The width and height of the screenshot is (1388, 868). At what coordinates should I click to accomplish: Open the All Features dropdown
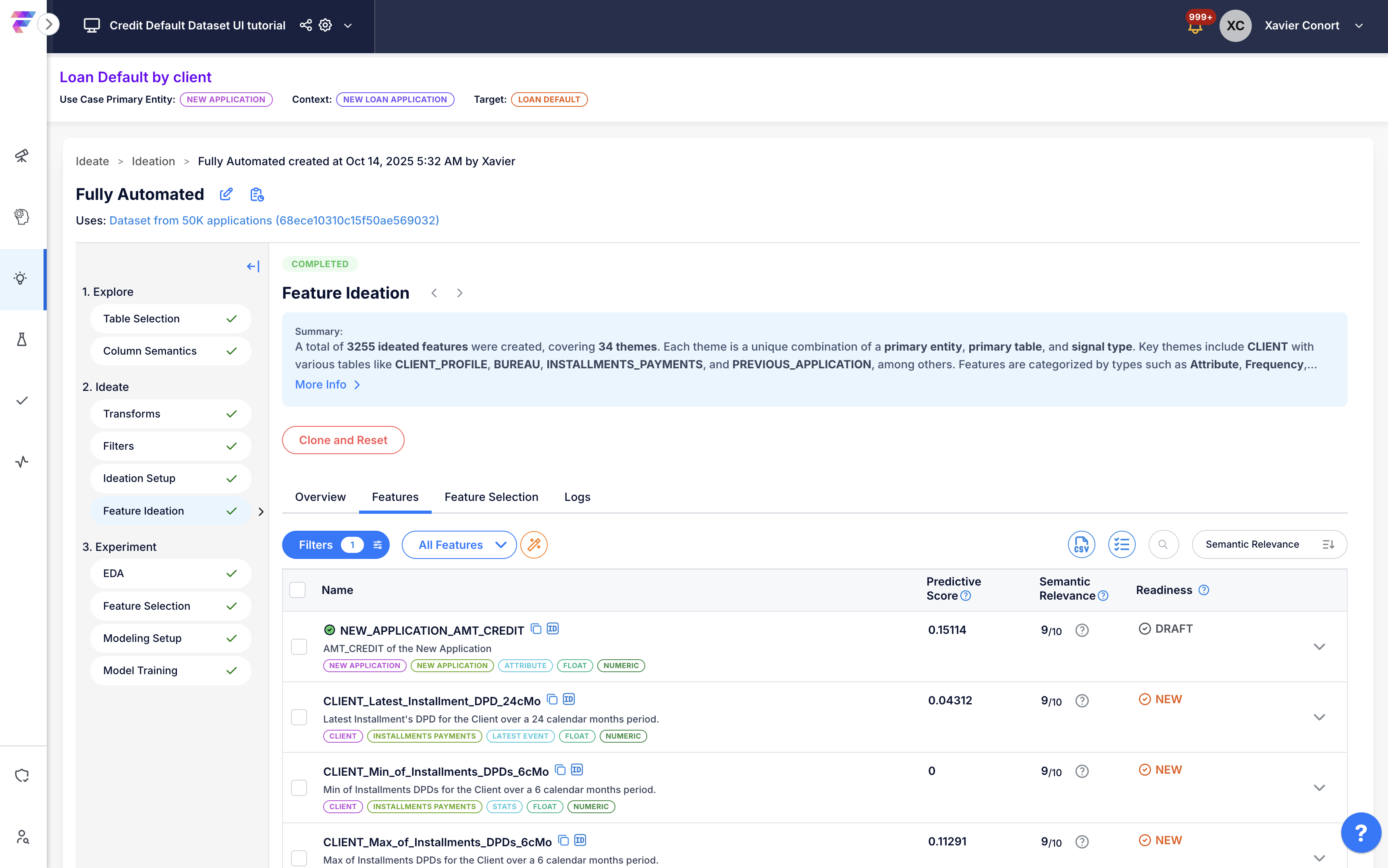tap(459, 544)
